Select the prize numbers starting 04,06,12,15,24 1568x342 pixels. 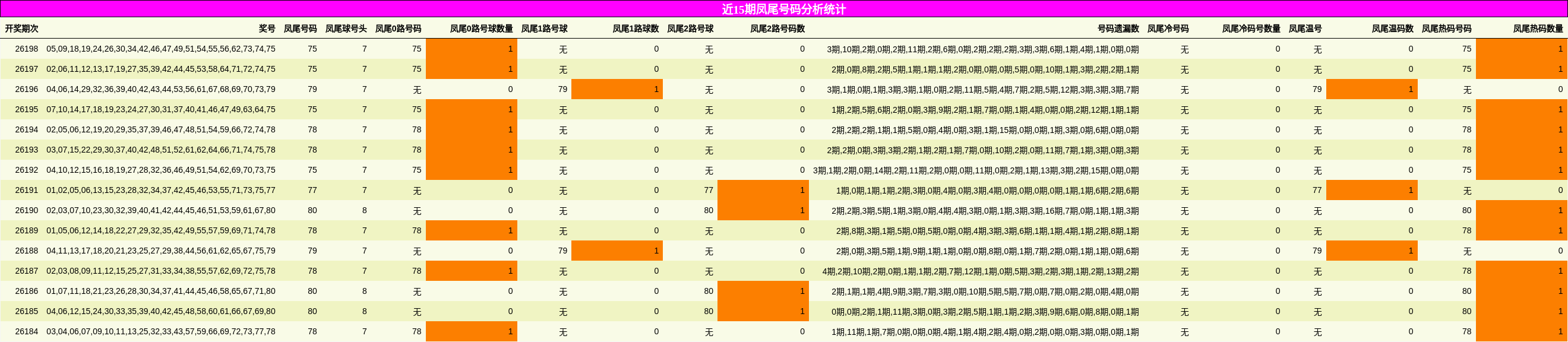pos(161,311)
